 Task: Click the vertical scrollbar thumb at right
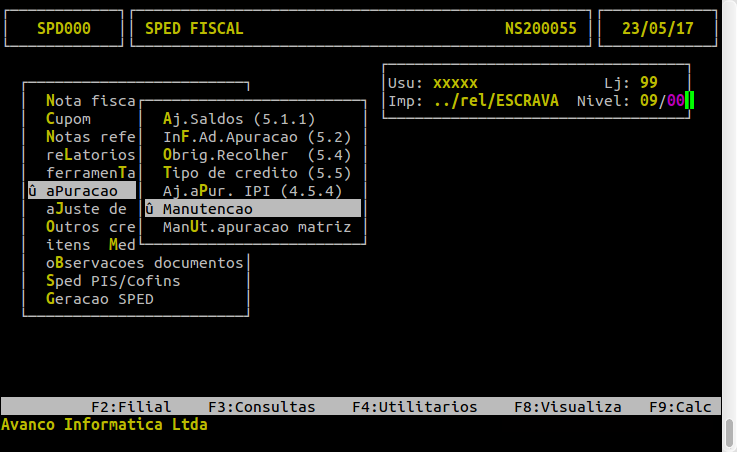point(728,433)
